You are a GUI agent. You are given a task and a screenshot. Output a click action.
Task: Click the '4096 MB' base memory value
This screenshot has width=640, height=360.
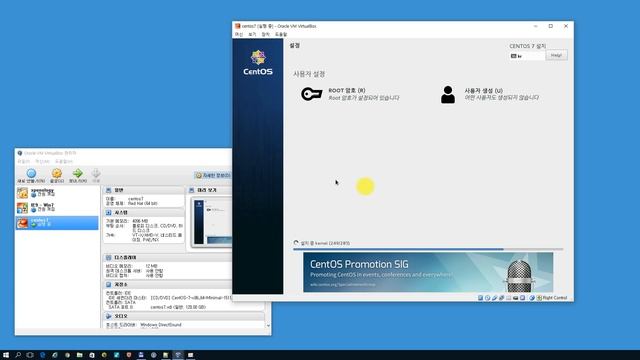(140, 221)
